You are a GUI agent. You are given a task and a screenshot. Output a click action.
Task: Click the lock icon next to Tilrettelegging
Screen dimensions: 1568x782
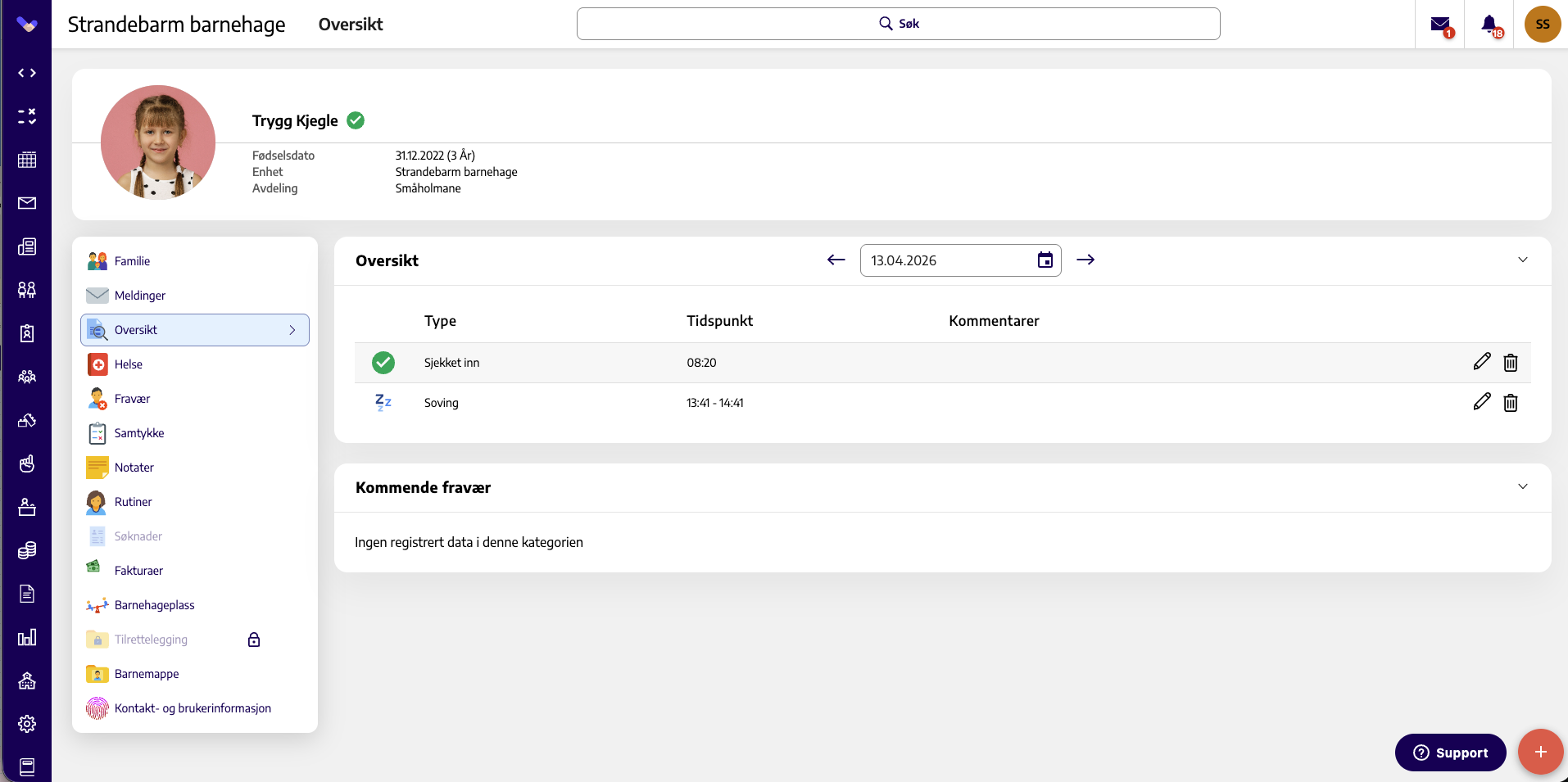(254, 640)
